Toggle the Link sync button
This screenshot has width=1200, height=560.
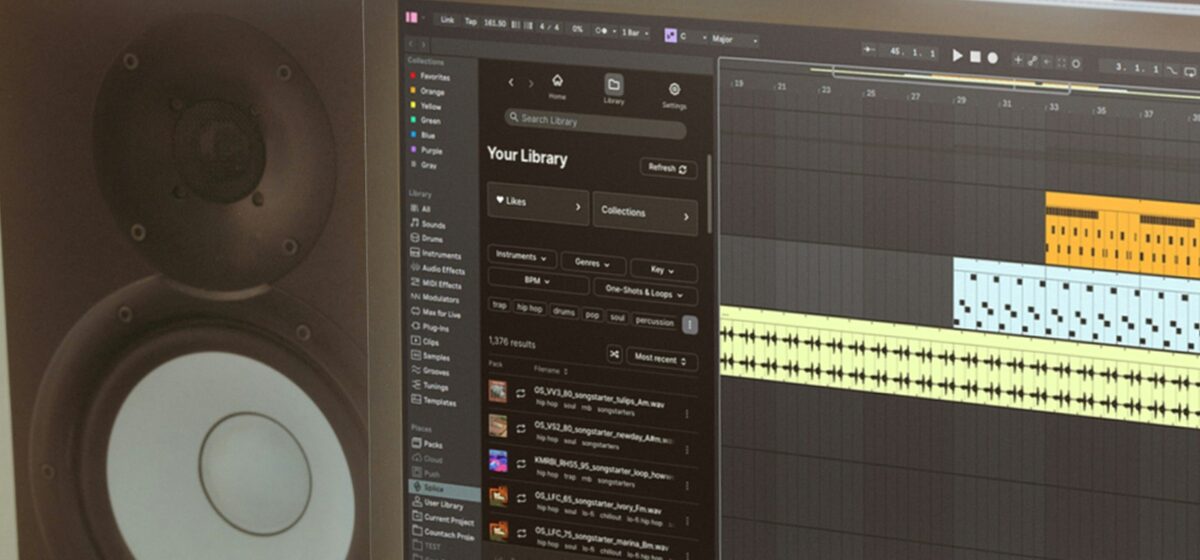(x=446, y=20)
